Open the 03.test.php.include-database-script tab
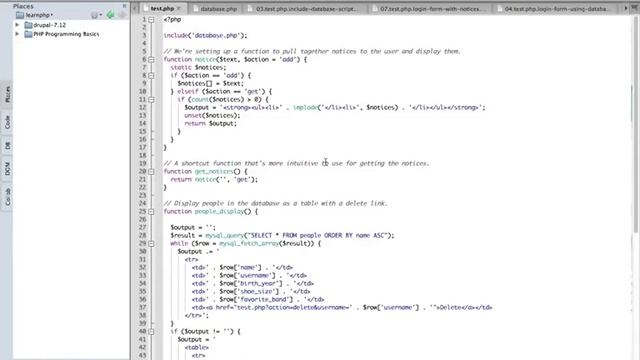 304,9
